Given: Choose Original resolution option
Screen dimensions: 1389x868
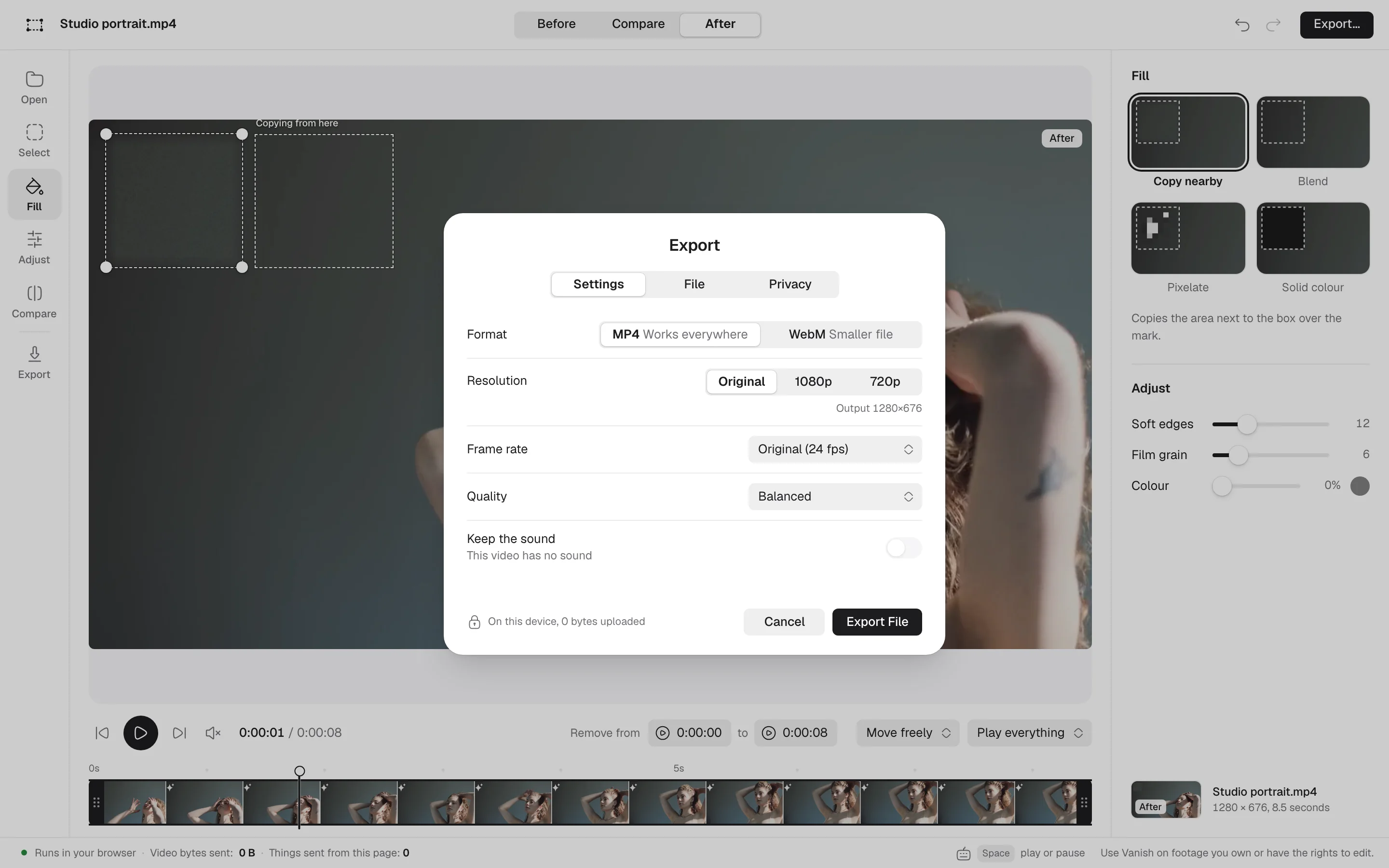Looking at the screenshot, I should click(x=741, y=381).
